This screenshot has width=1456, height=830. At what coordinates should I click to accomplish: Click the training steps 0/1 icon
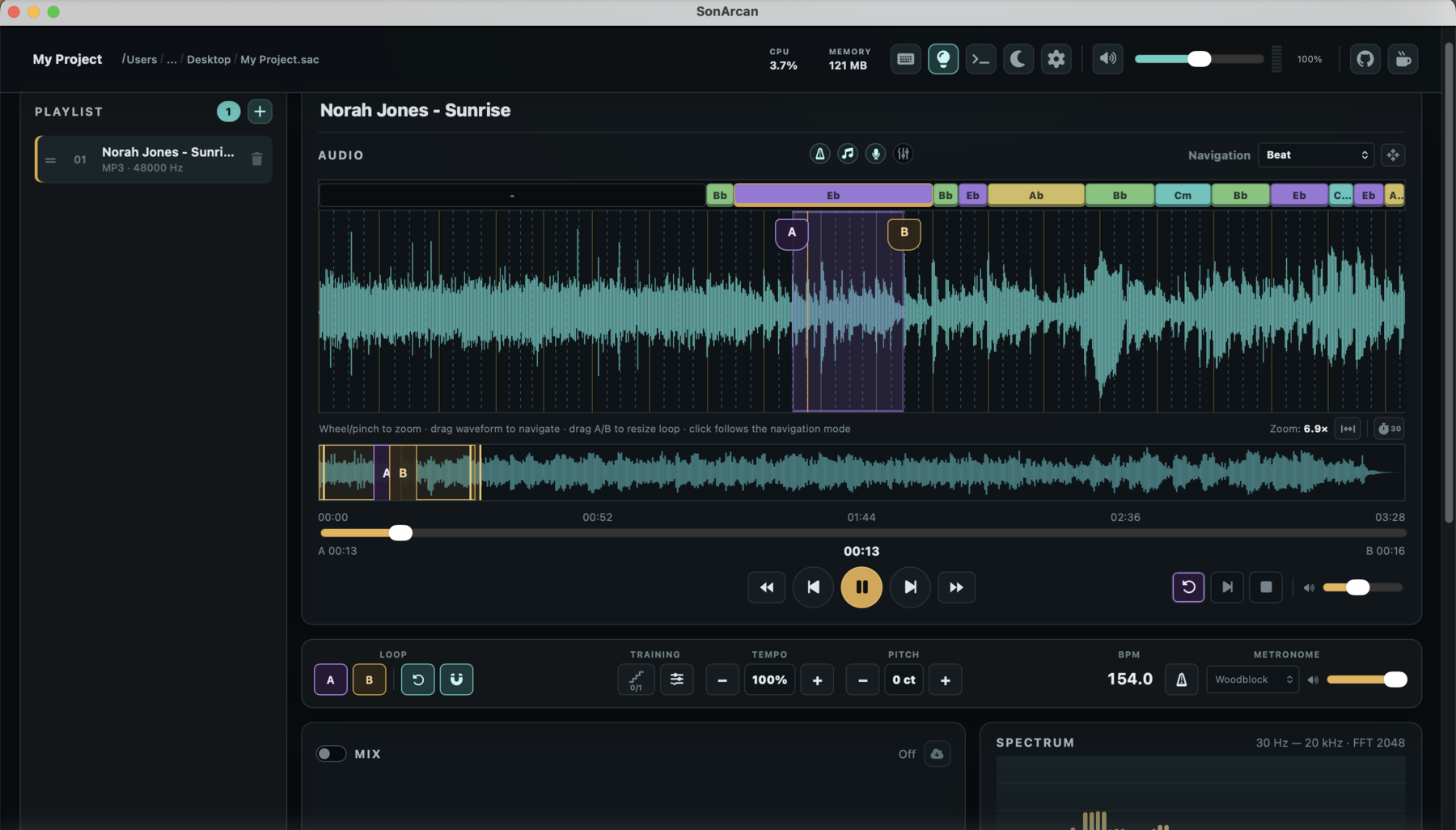(637, 680)
